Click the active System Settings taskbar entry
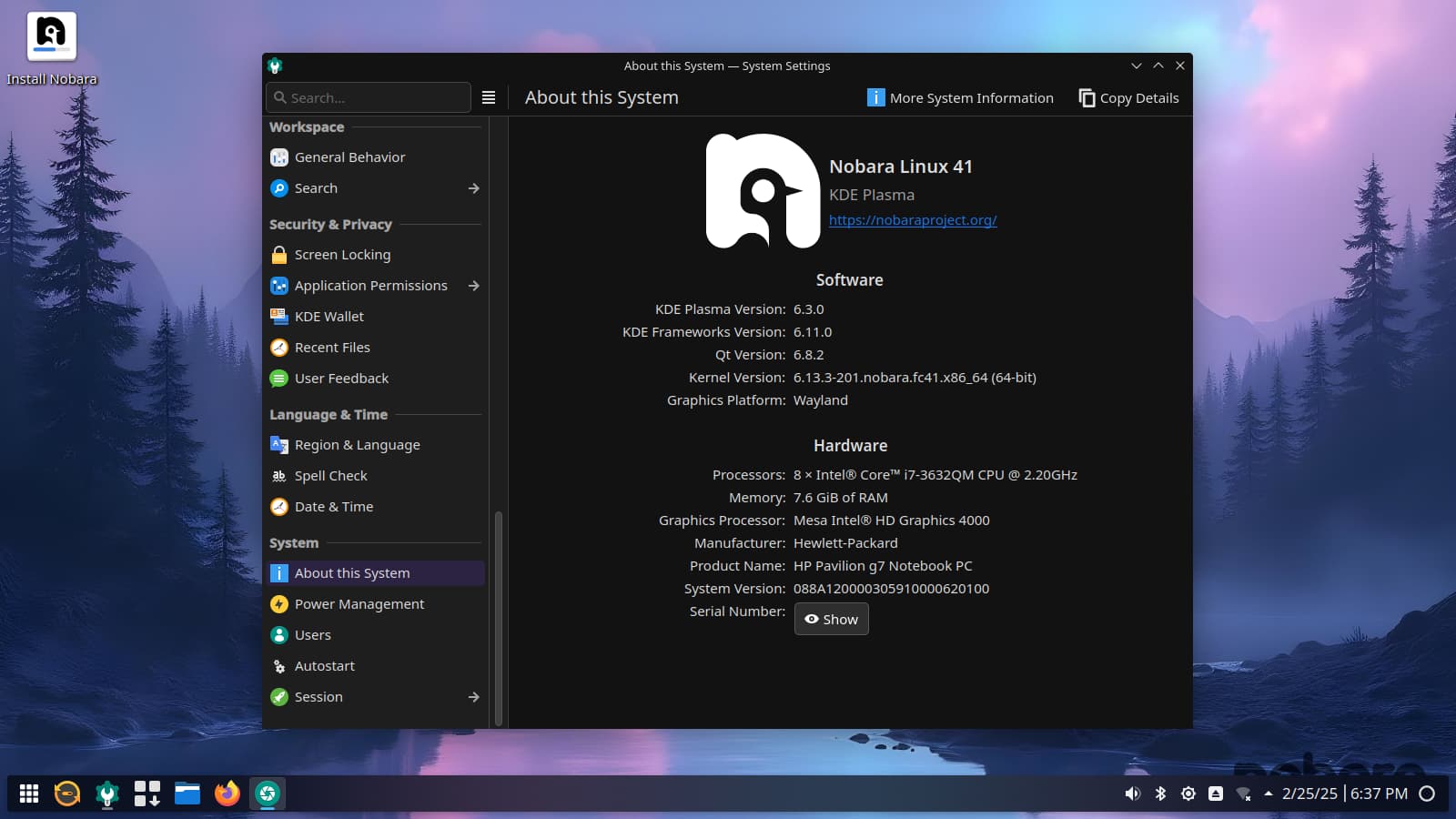Viewport: 1456px width, 819px height. point(268,794)
